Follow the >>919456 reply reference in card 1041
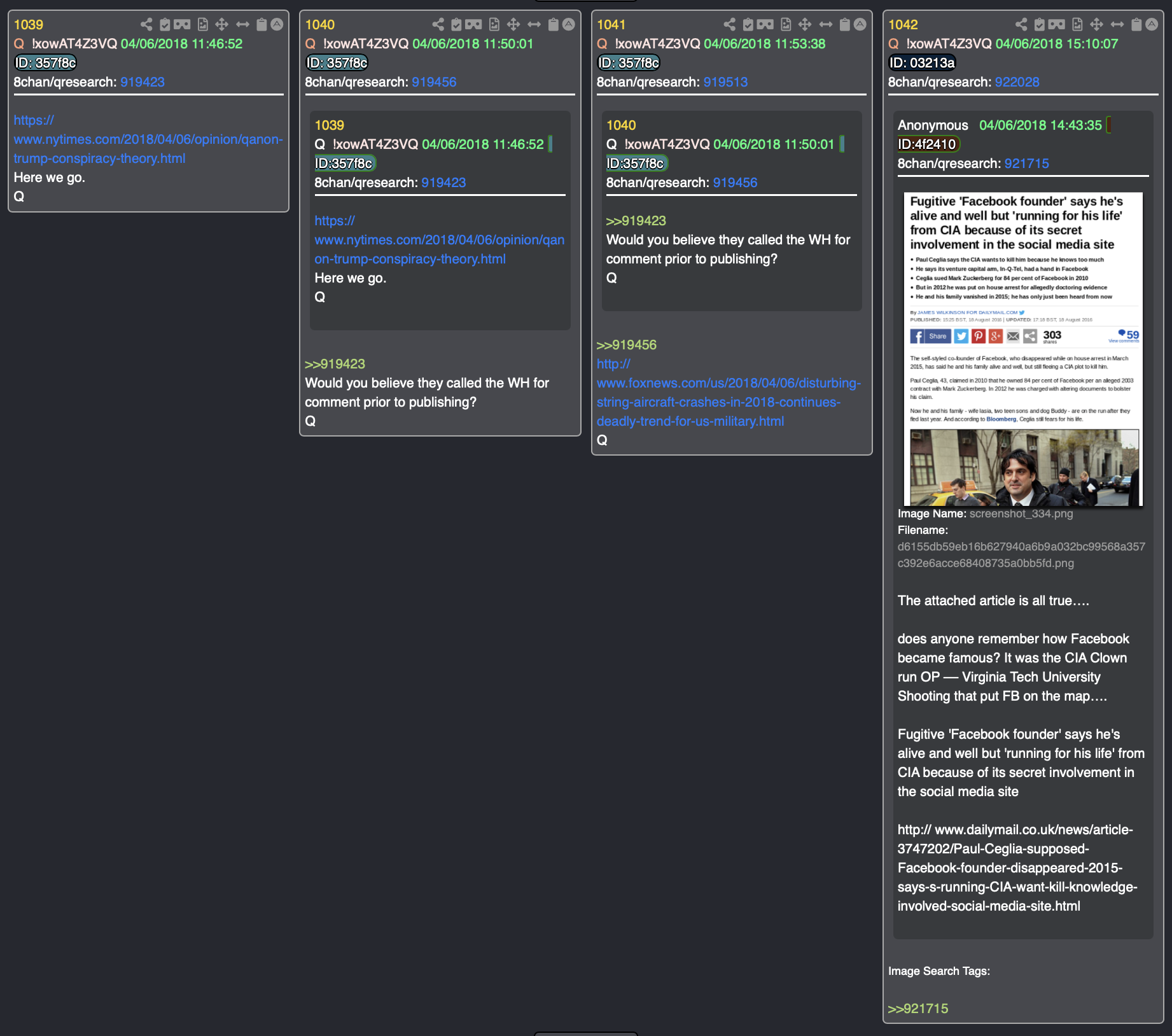Image resolution: width=1172 pixels, height=1036 pixels. [x=627, y=345]
